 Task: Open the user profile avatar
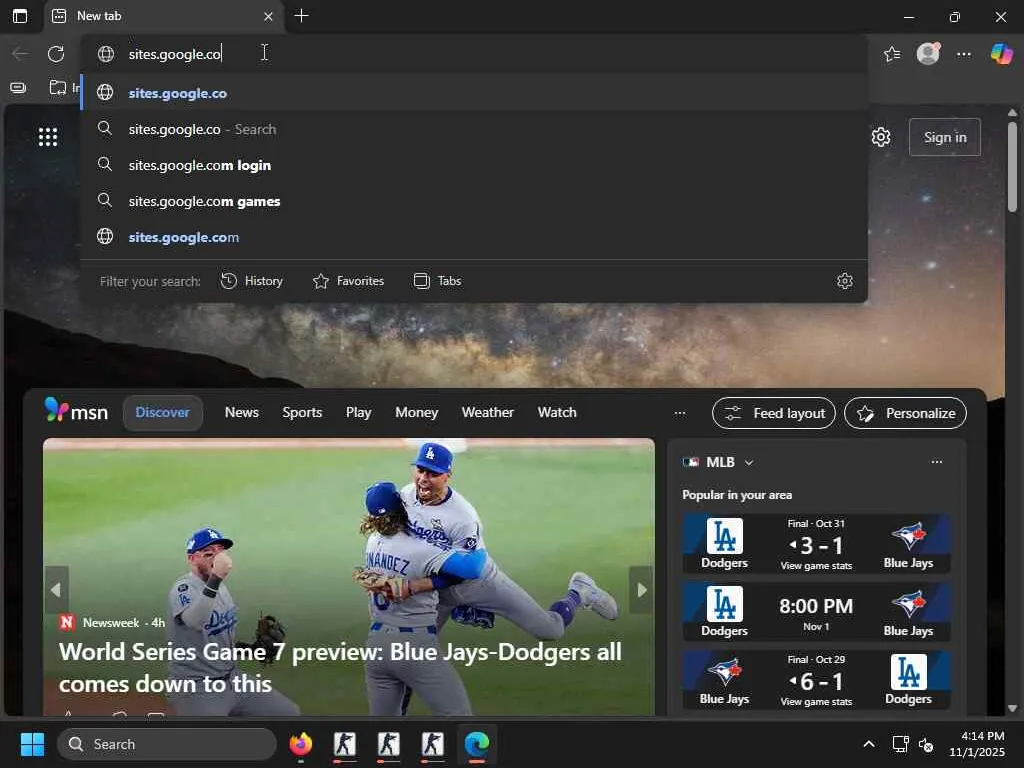point(928,54)
